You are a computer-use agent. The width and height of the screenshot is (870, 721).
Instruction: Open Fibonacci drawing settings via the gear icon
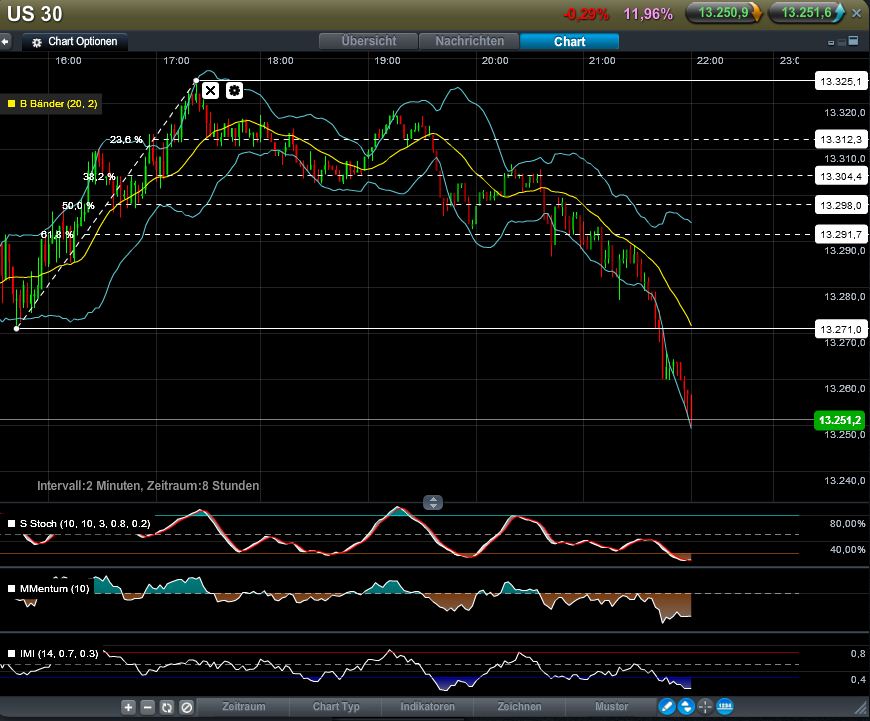click(235, 90)
